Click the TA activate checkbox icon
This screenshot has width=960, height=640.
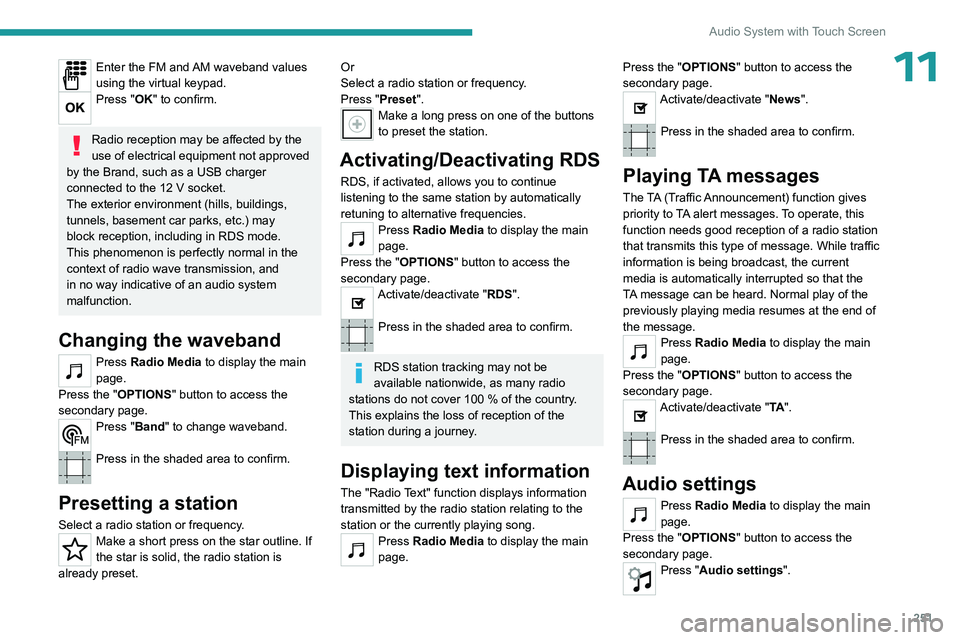pyautogui.click(x=639, y=416)
